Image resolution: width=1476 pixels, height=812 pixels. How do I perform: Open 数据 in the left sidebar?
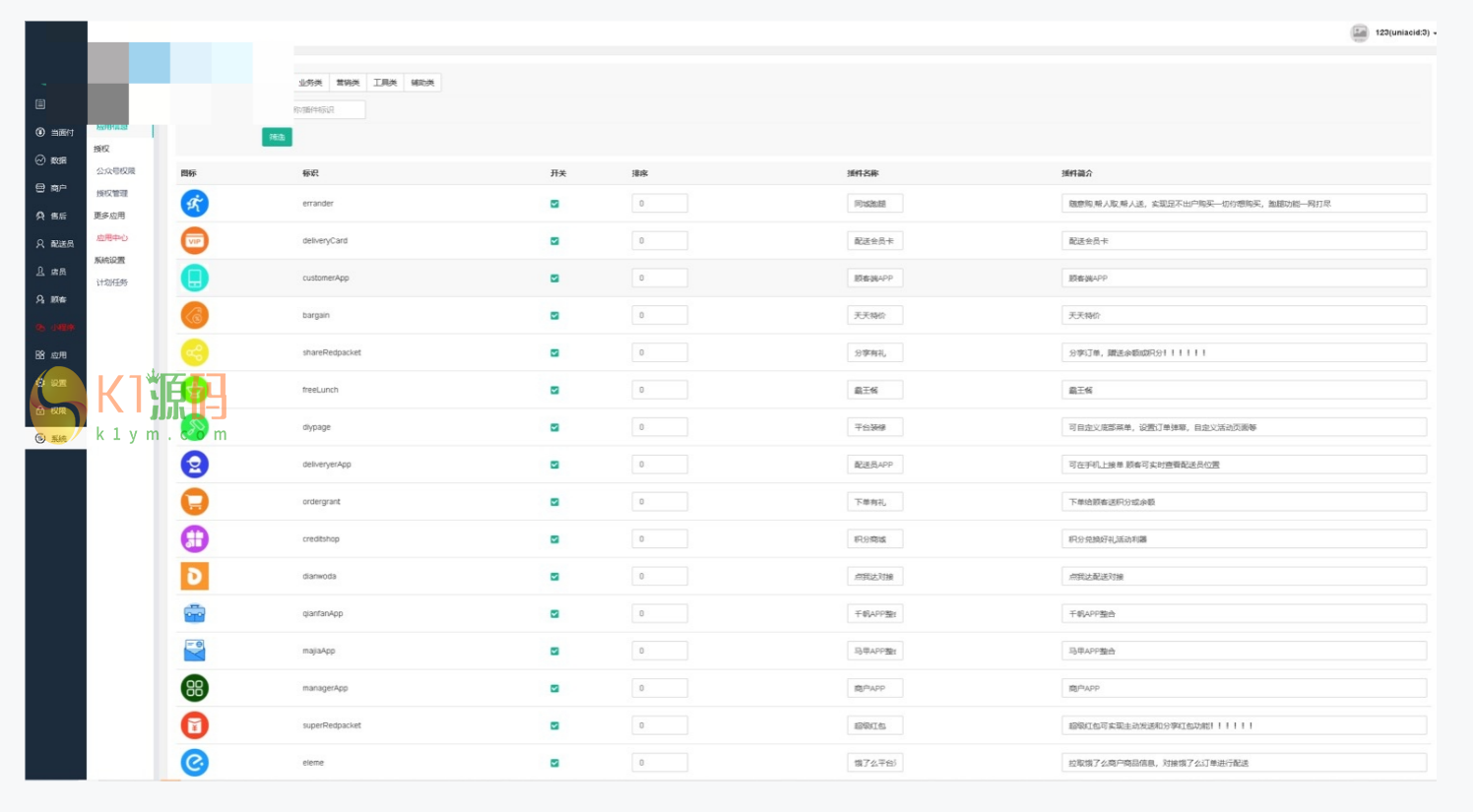(x=58, y=159)
